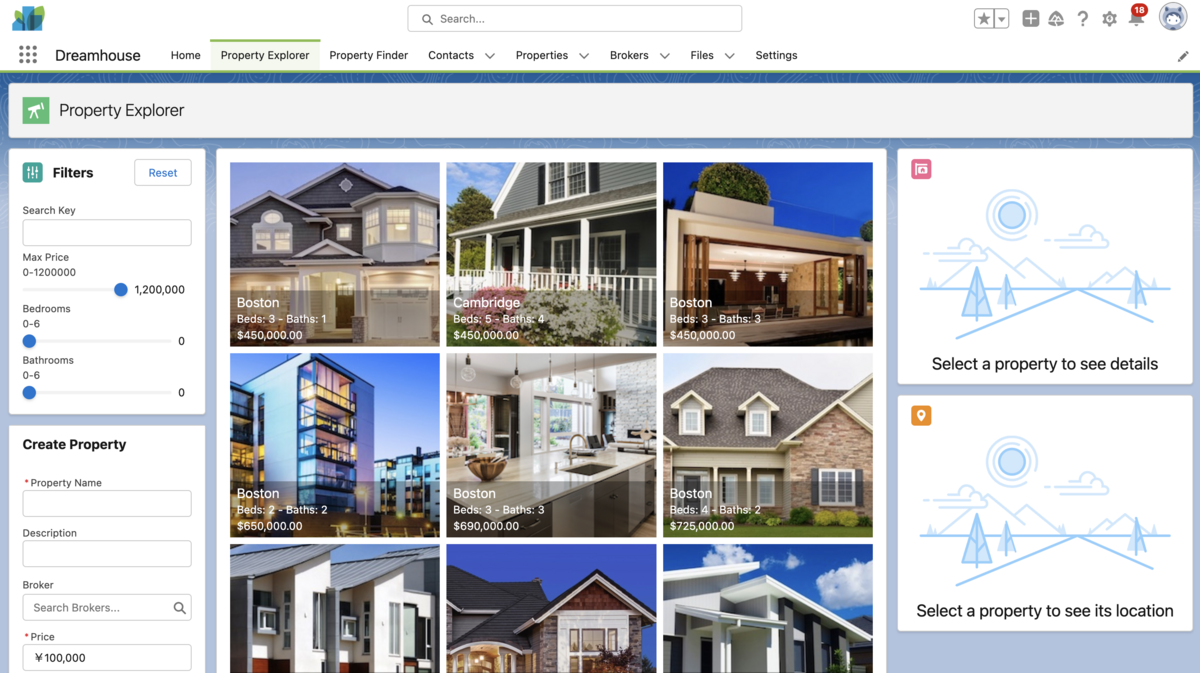Click the Filters sliders icon
This screenshot has width=1200, height=673.
pos(33,172)
